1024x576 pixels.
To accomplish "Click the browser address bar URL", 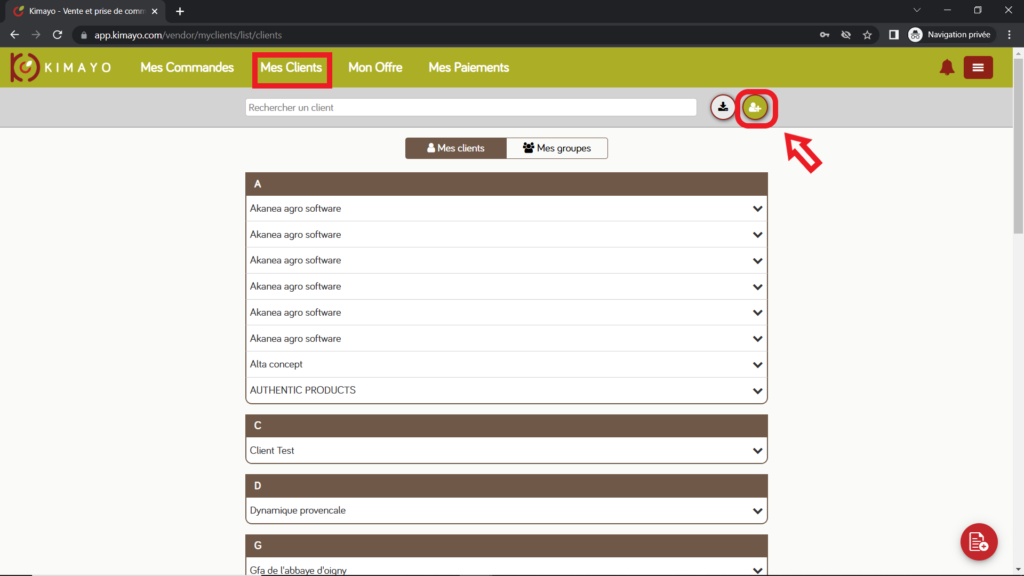I will 188,35.
